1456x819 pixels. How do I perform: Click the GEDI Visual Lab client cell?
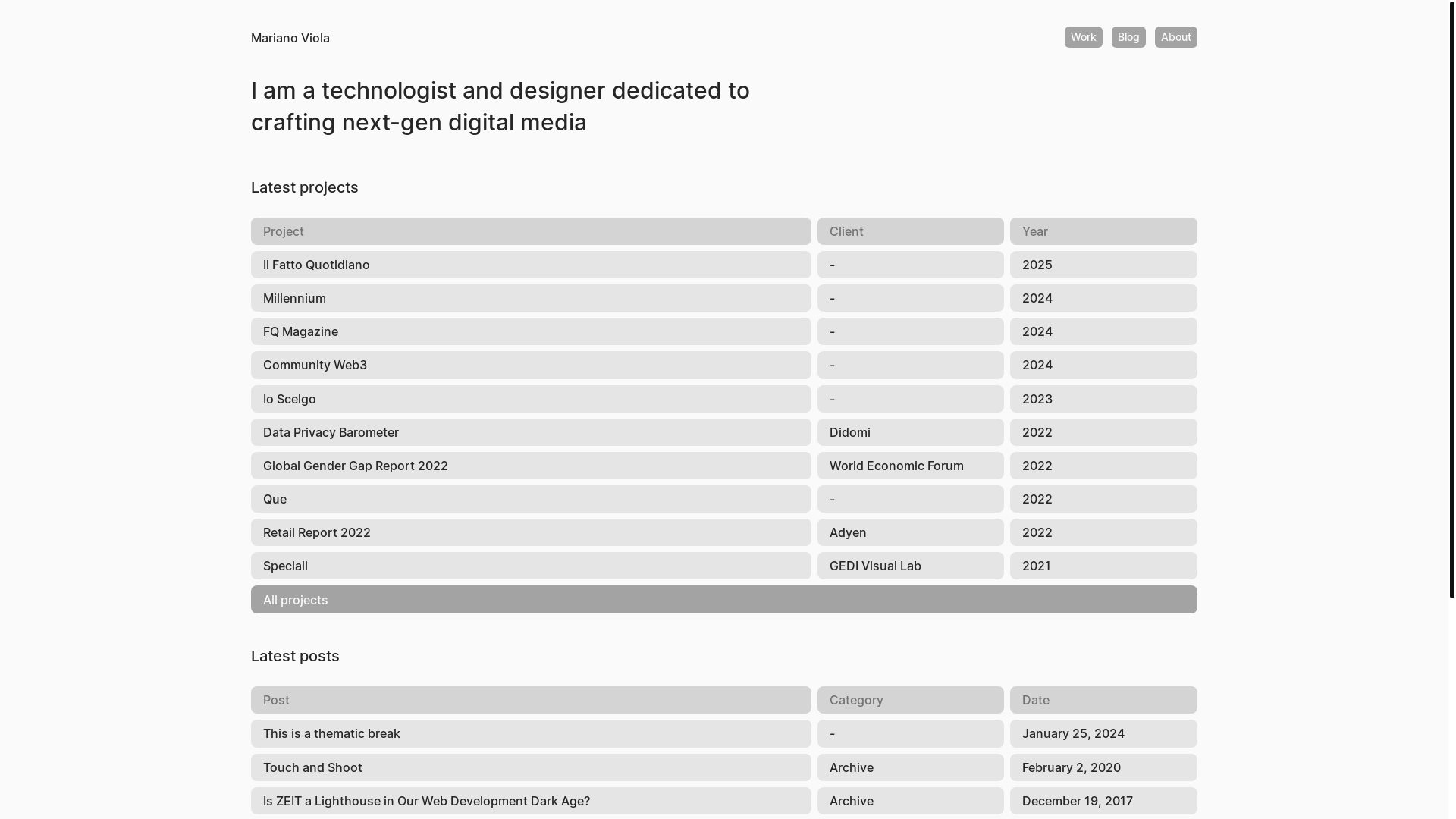911,566
